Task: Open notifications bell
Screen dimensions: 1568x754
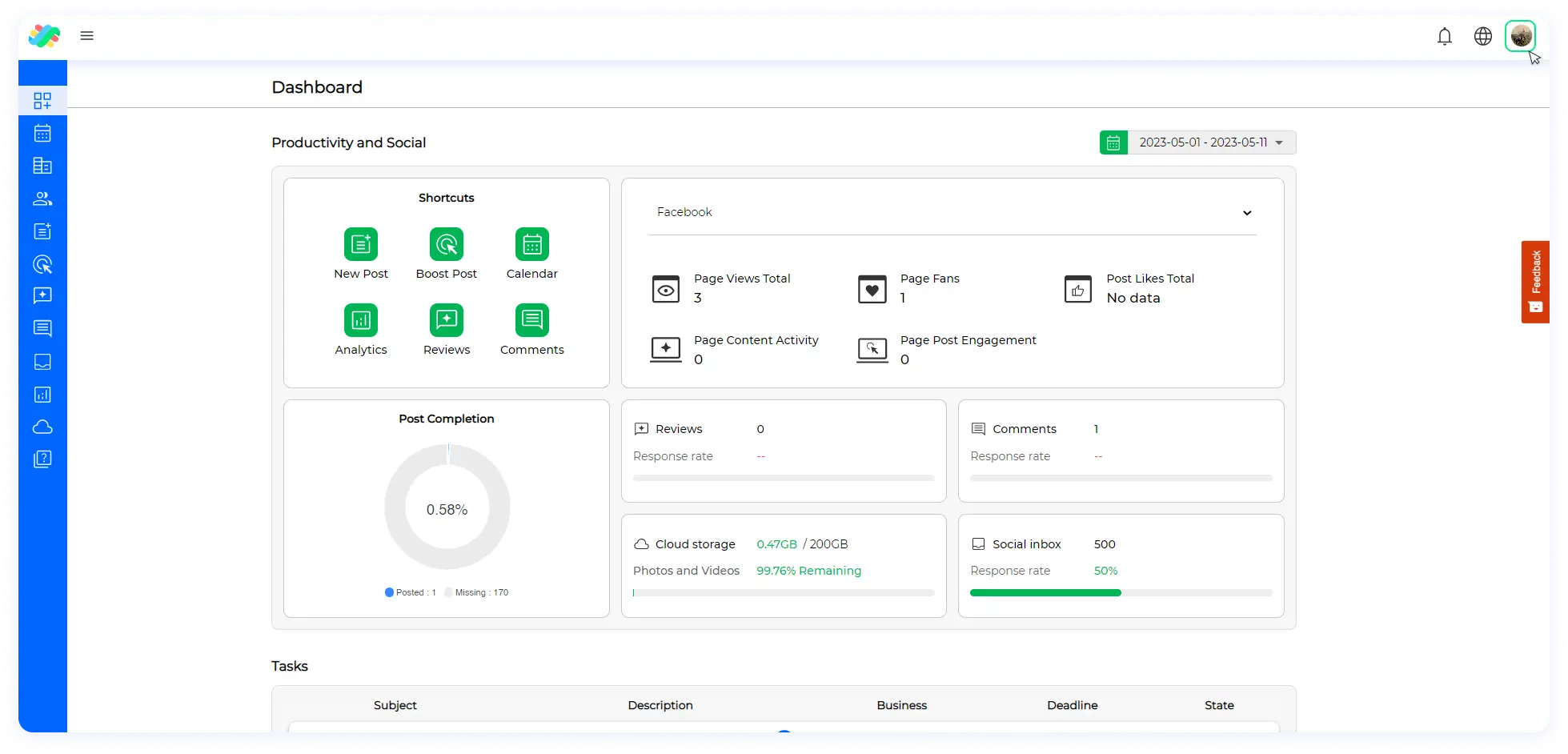Action: 1444,37
